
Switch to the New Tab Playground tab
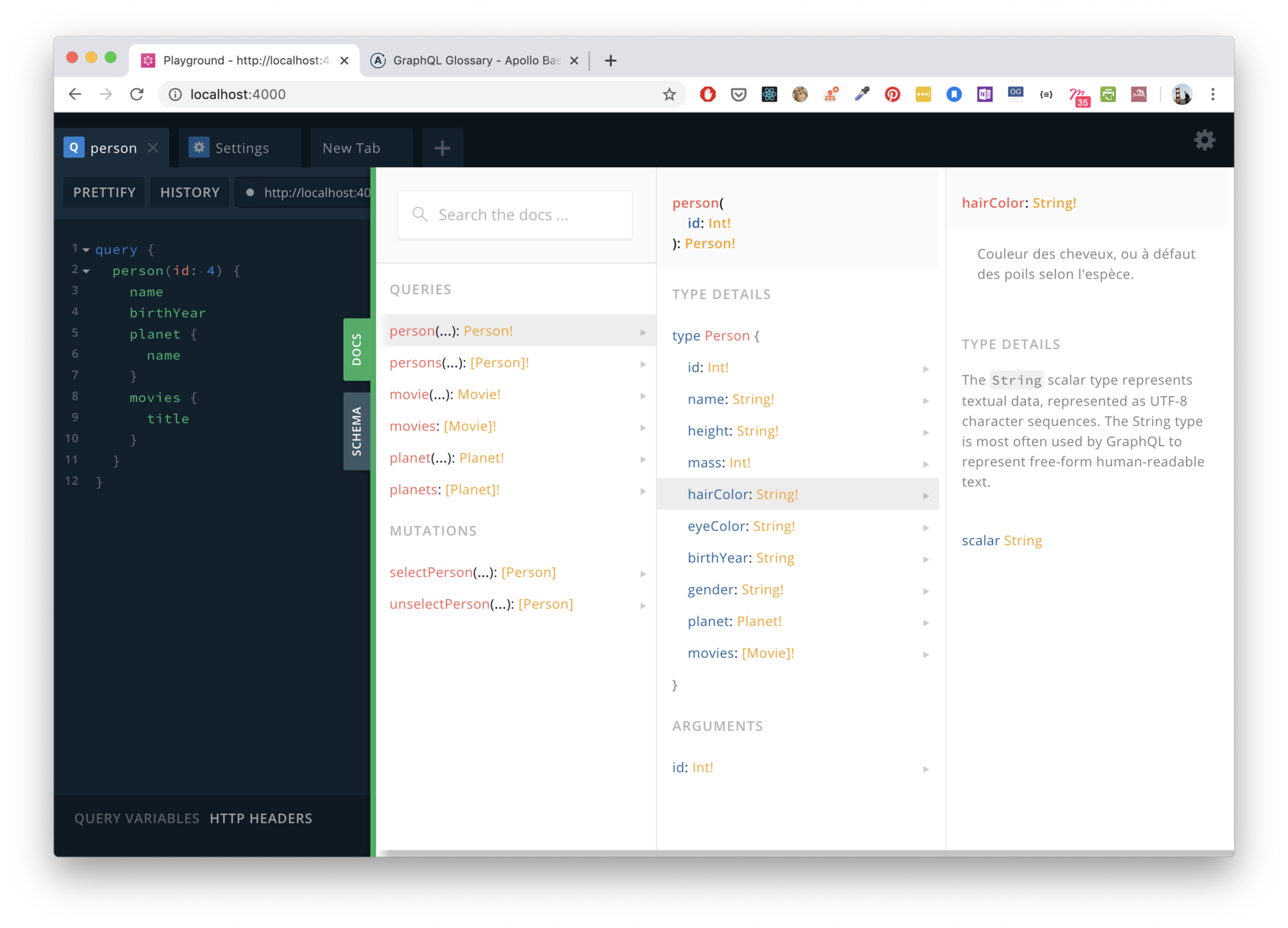[x=361, y=148]
